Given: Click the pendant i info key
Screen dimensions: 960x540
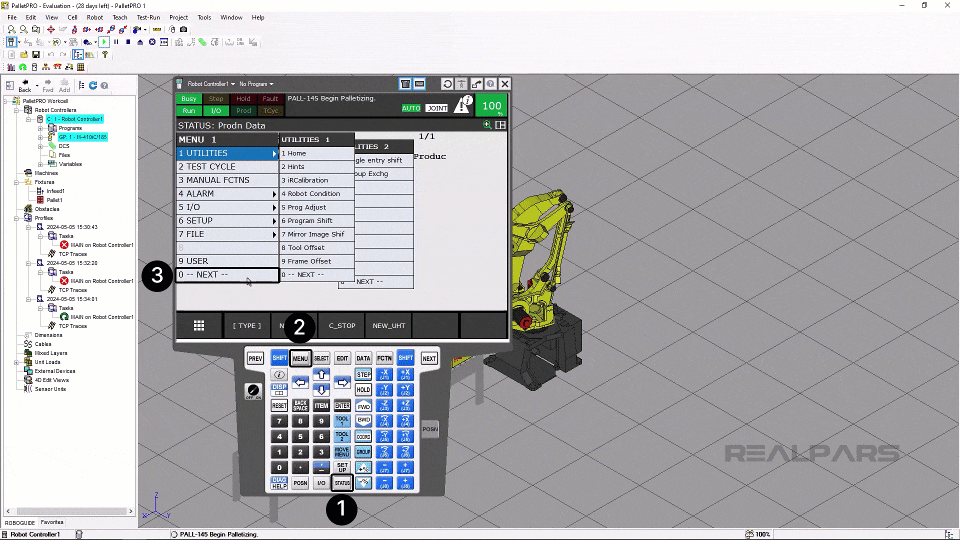Looking at the screenshot, I should pyautogui.click(x=279, y=375).
